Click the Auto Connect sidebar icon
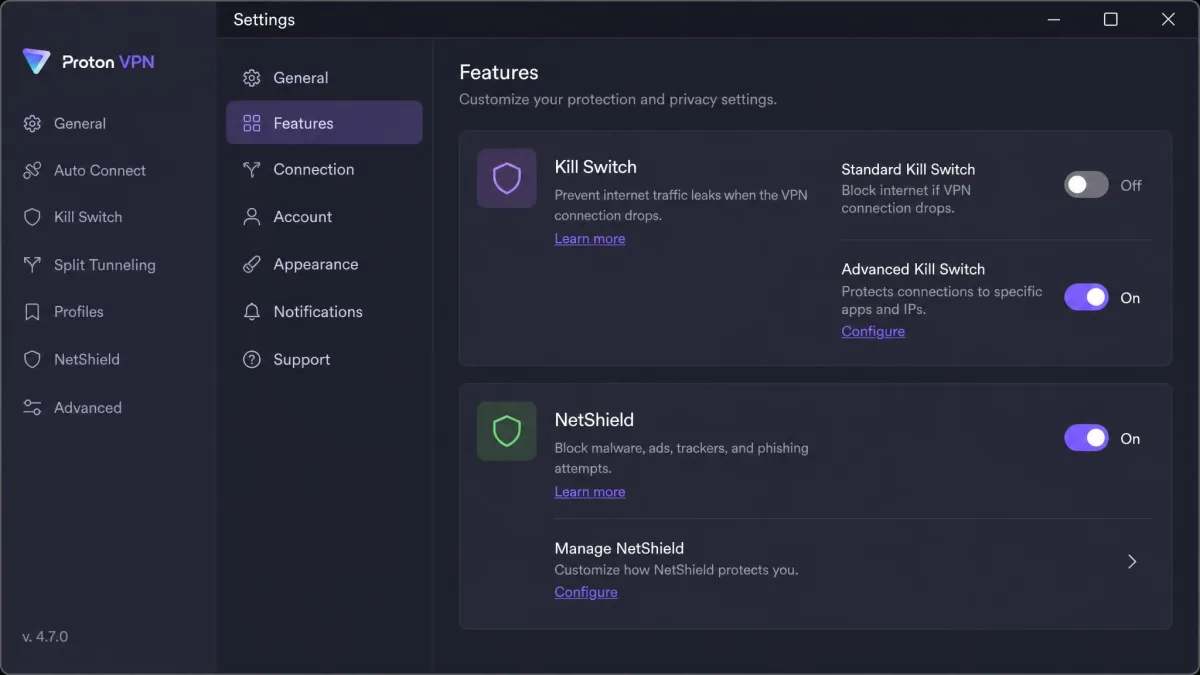Viewport: 1200px width, 675px height. pos(32,171)
